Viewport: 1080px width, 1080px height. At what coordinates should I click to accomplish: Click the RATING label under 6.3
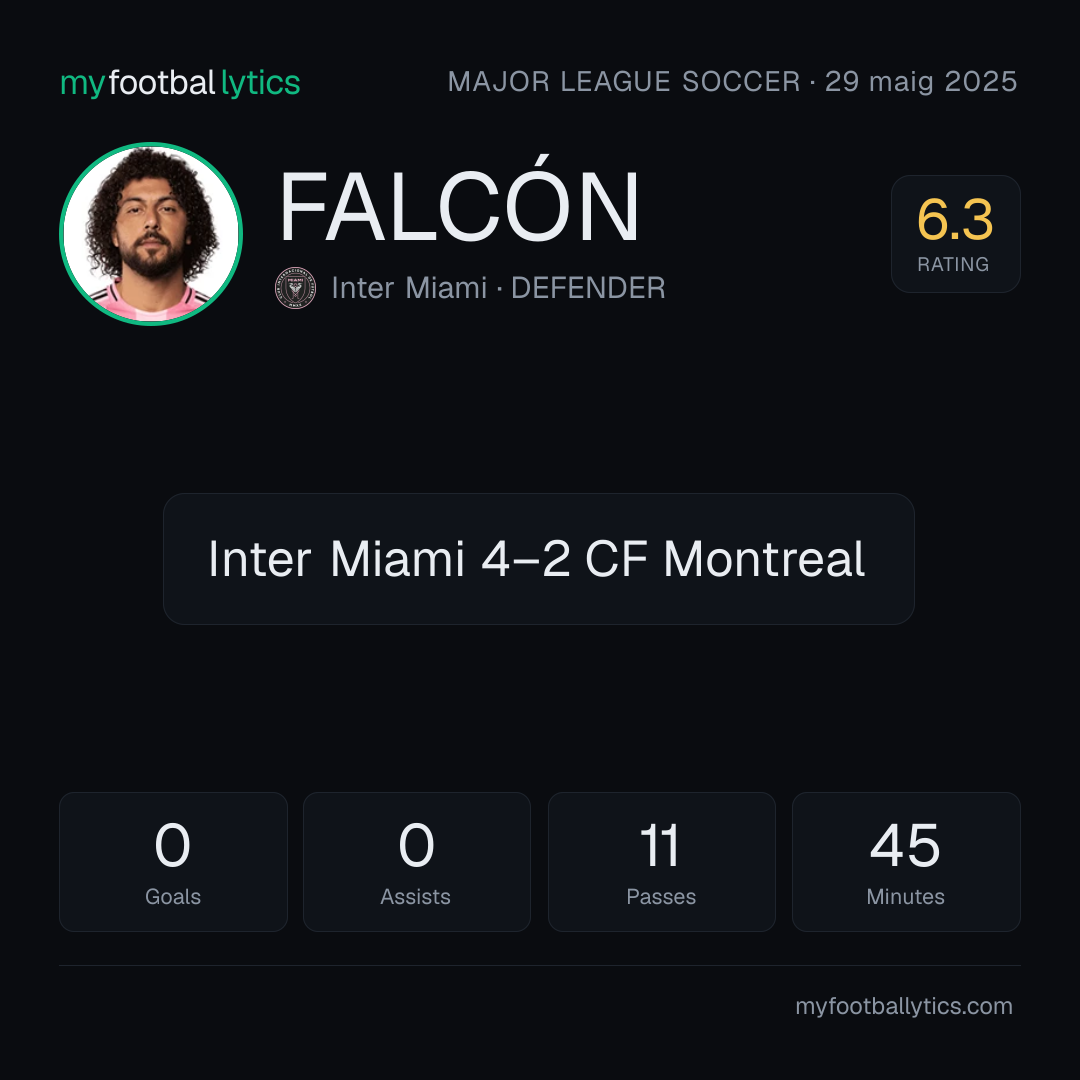tap(953, 264)
